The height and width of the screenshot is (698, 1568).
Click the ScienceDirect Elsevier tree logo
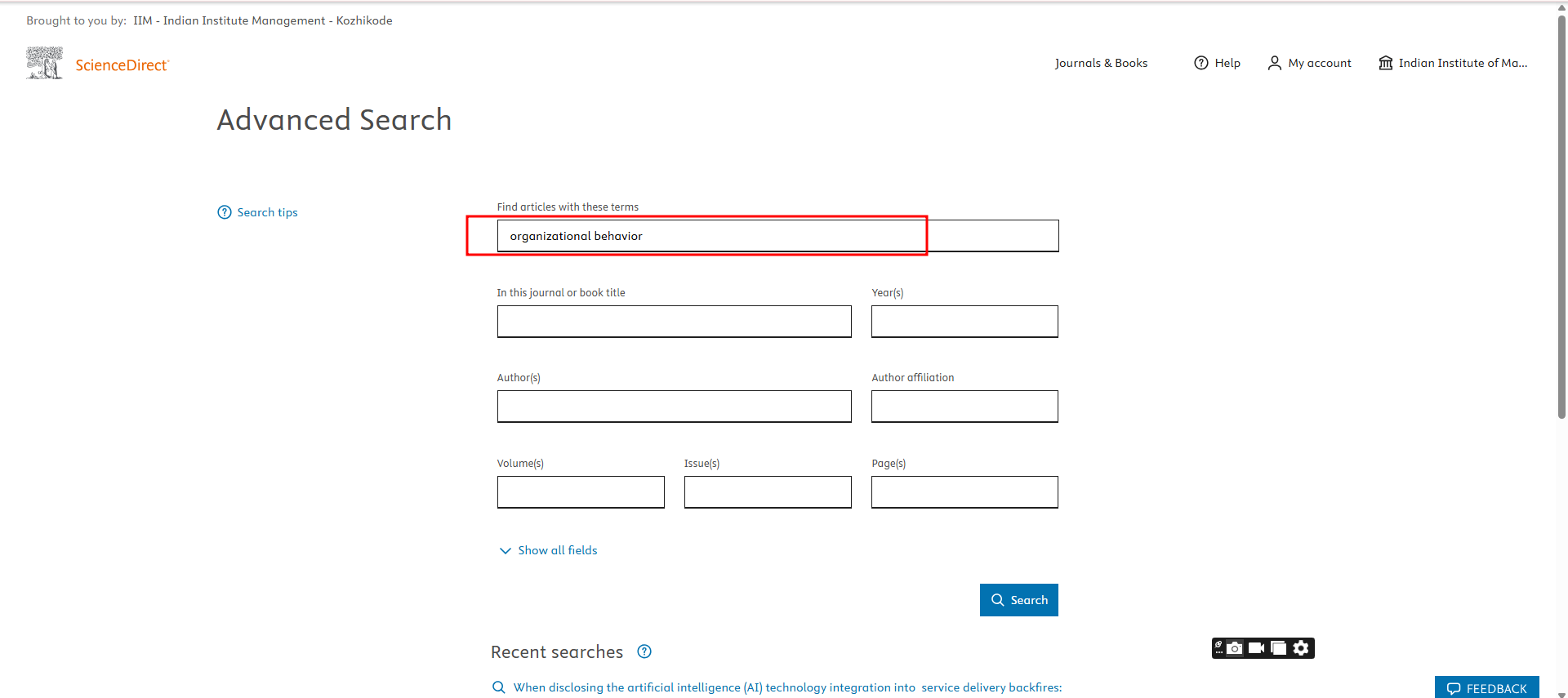(x=44, y=64)
